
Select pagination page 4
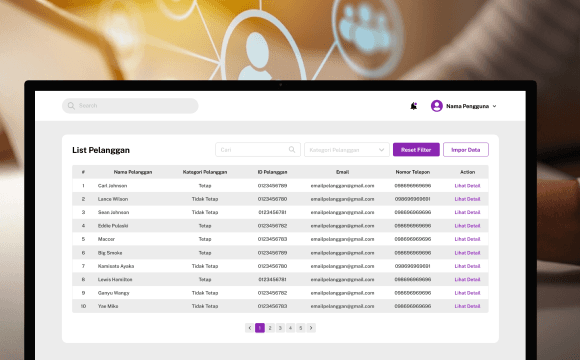290,328
